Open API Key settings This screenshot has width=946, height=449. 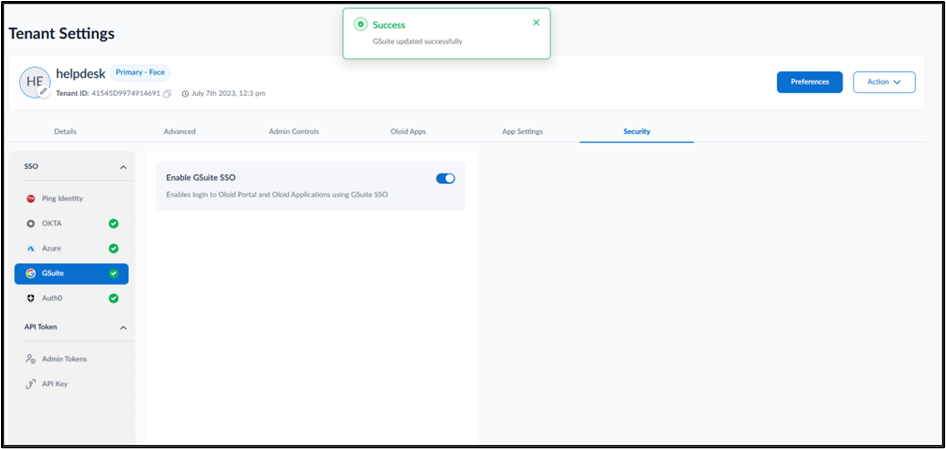pos(71,384)
